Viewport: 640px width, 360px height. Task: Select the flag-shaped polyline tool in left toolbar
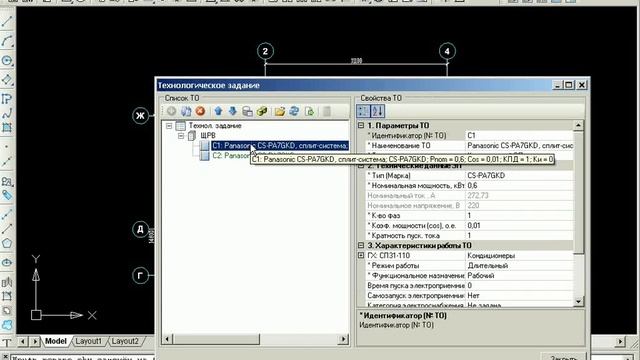pyautogui.click(x=7, y=99)
